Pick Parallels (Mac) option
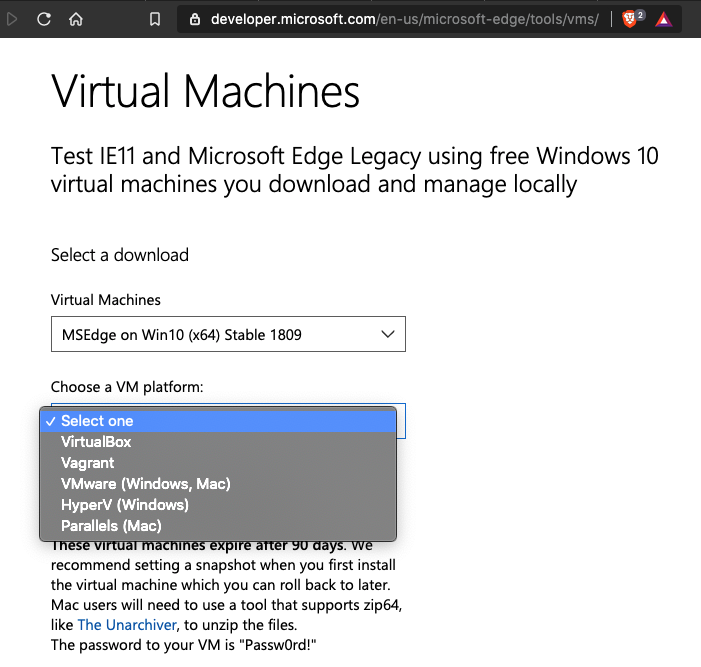This screenshot has height=667, width=701. click(x=218, y=526)
